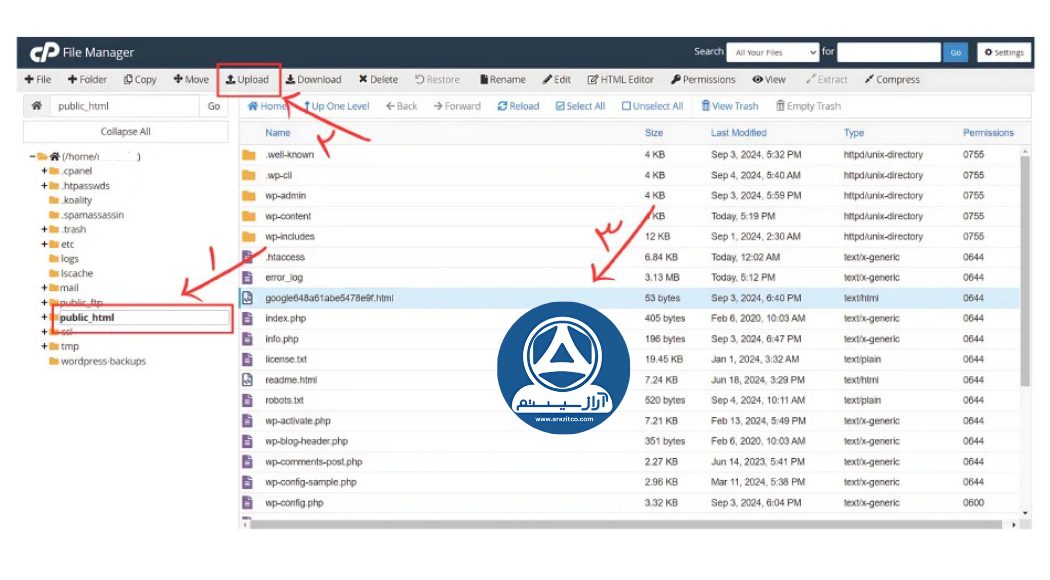Screen dimensions: 1050x580
Task: Launch the HTML Editor
Action: (621, 80)
